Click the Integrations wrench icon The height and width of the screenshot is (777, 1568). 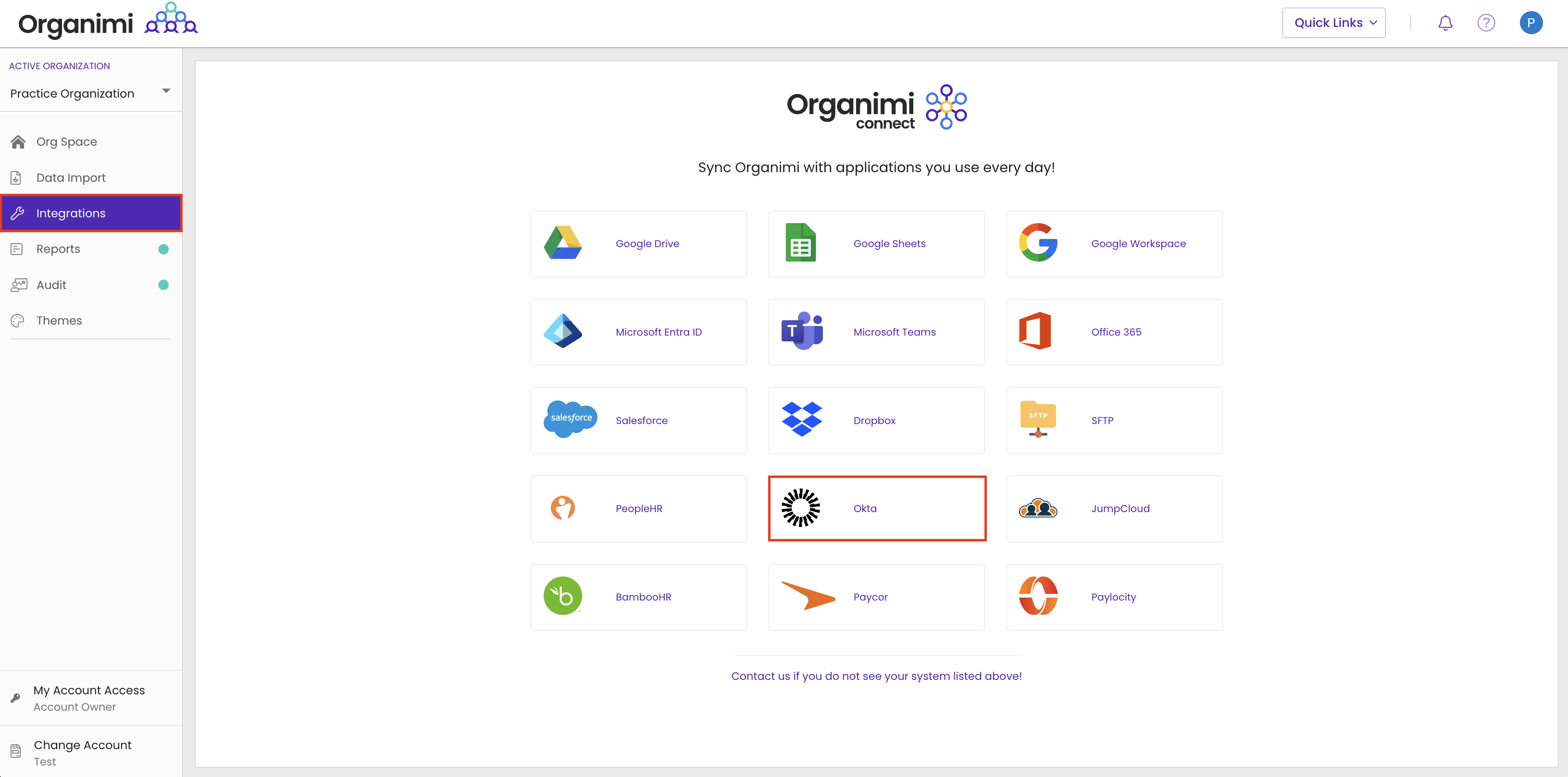[18, 213]
